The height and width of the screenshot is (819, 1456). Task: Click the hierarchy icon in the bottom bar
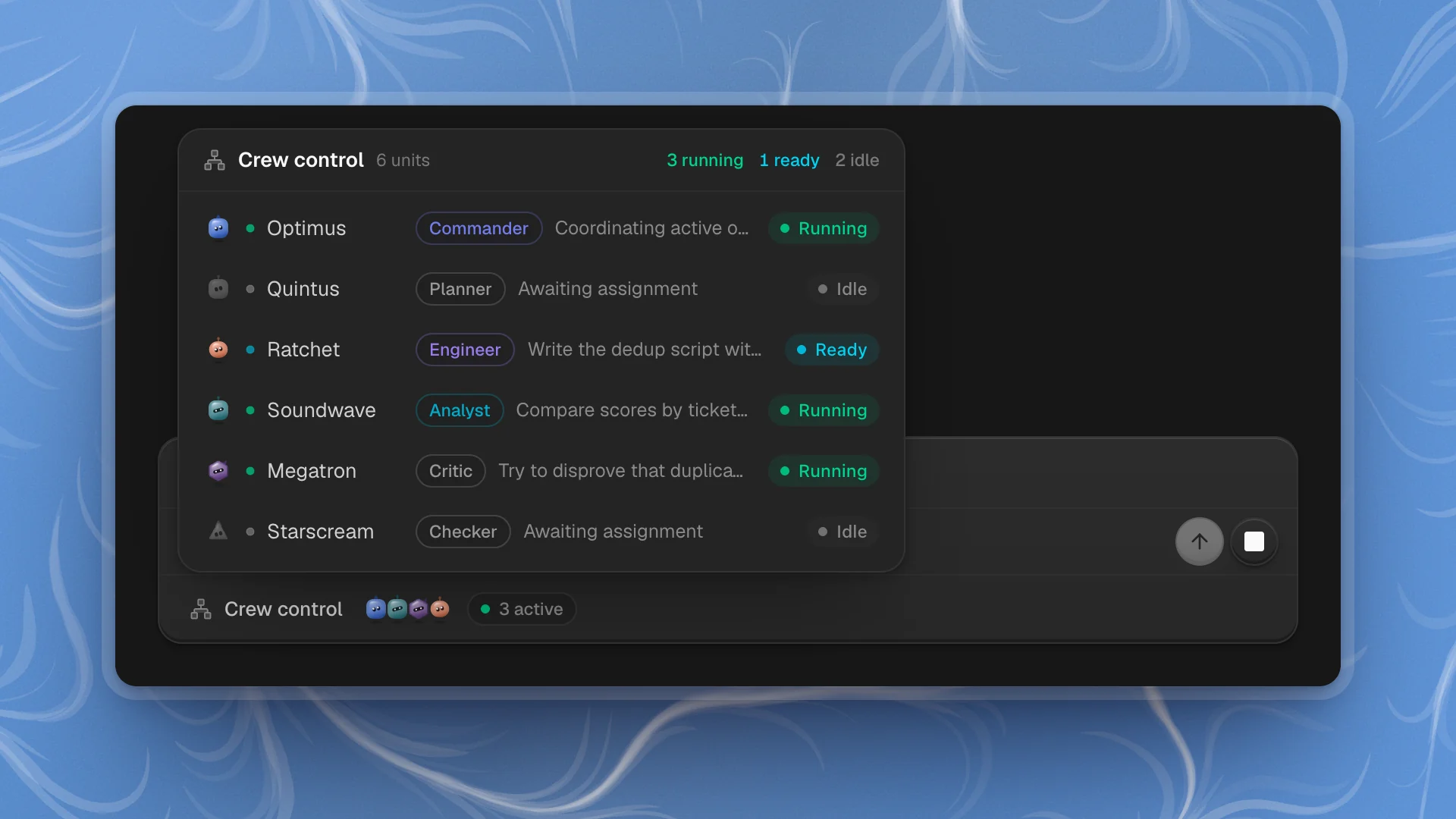click(x=201, y=609)
